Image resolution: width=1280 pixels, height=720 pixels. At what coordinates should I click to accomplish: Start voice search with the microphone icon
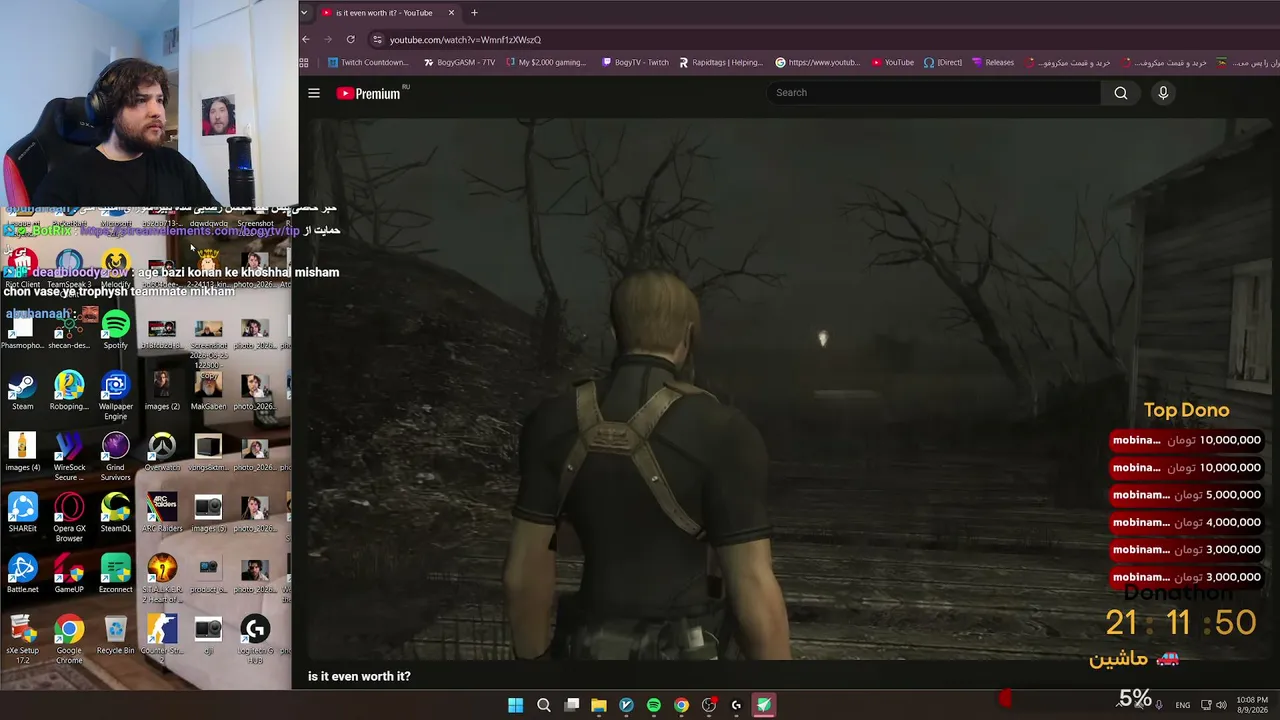pyautogui.click(x=1163, y=93)
